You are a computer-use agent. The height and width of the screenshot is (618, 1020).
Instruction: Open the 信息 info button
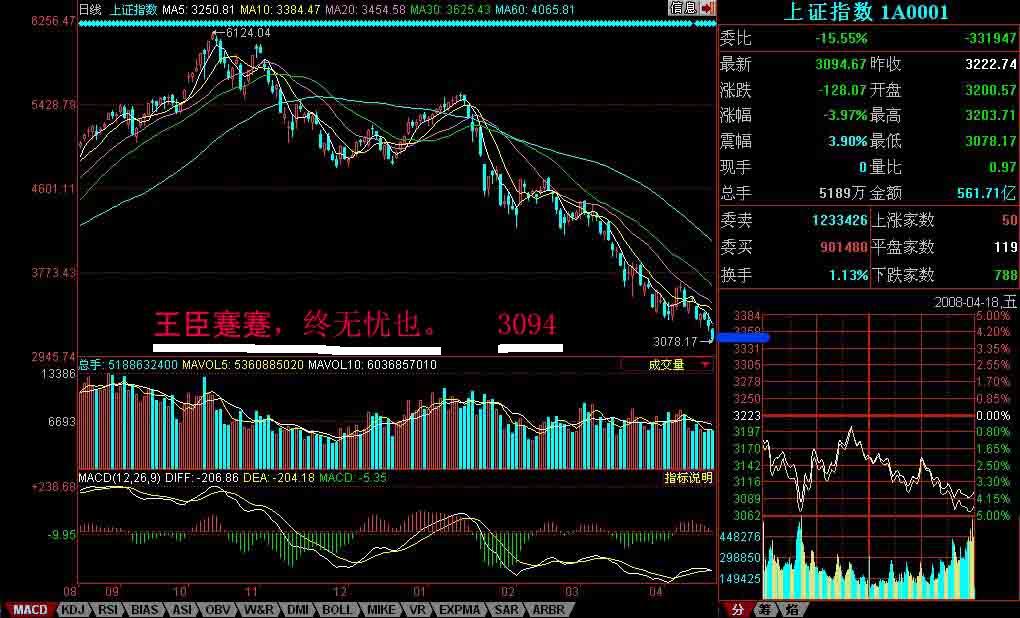684,8
